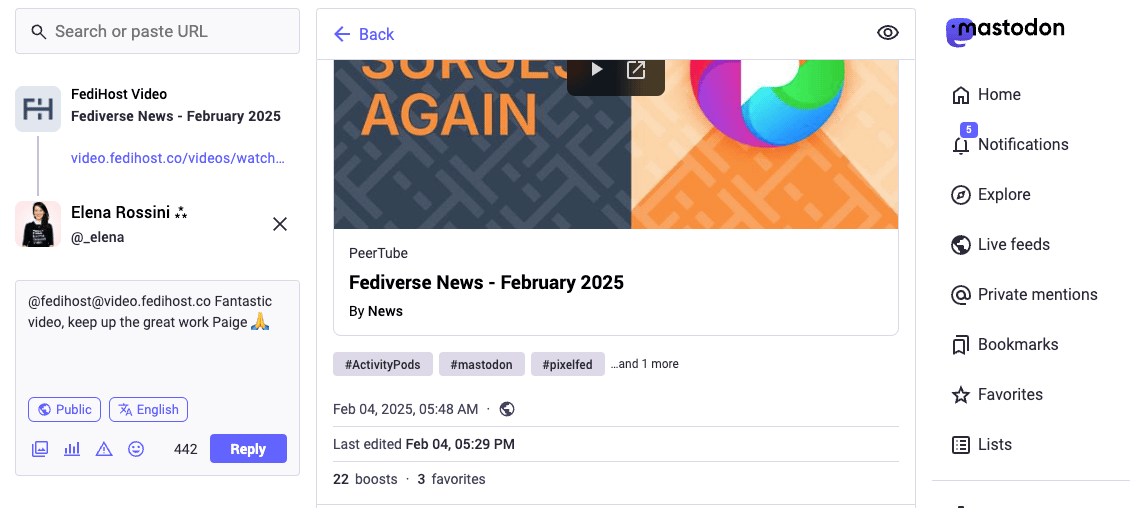Screen dimensions: 1130x508
Task: Expand the ...and 1 more hashtags
Action: pos(644,364)
